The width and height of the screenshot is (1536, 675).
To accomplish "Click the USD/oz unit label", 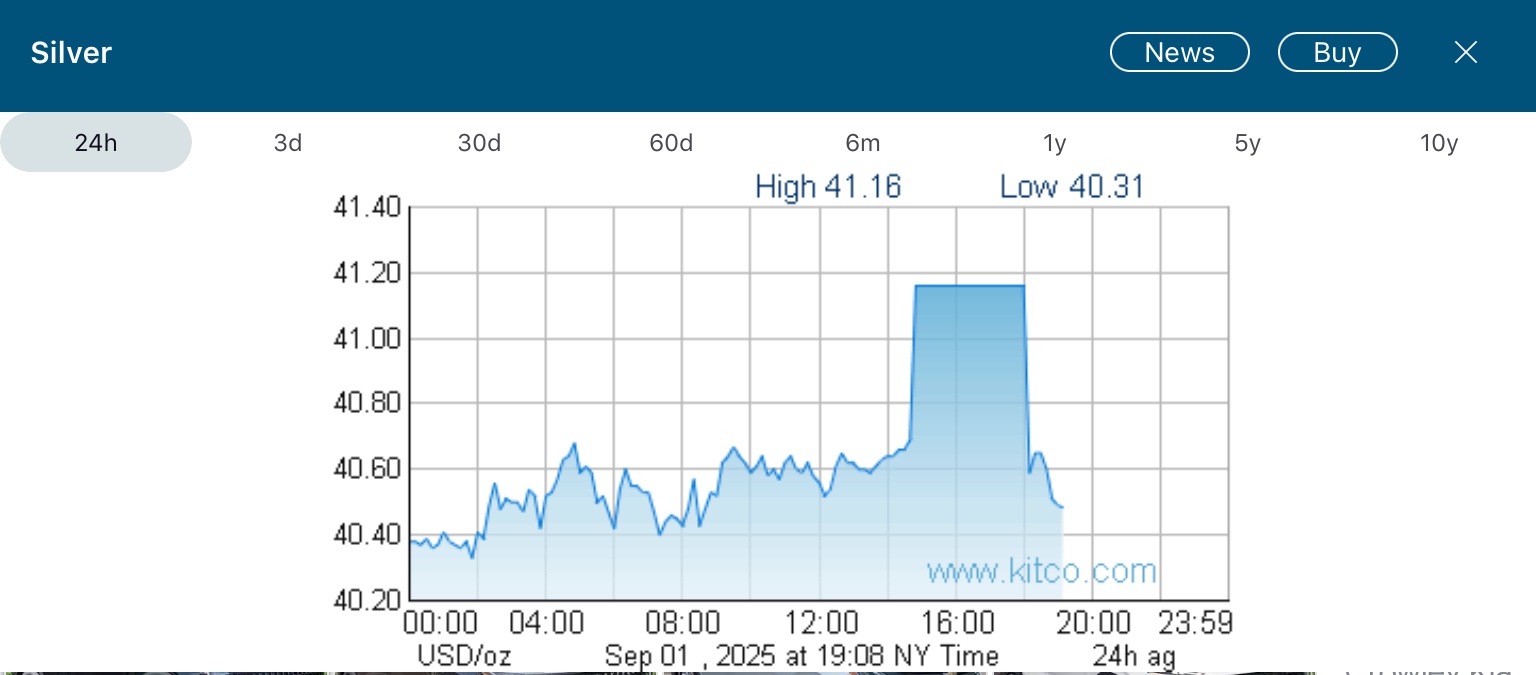I will coord(464,656).
